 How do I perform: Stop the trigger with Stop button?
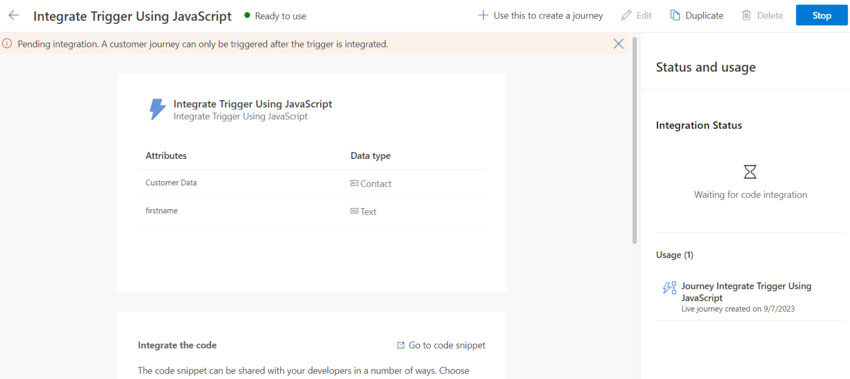tap(821, 16)
